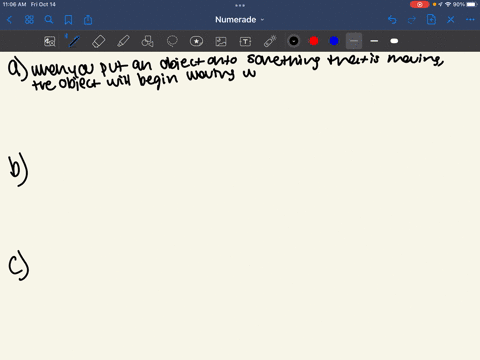The image size is (480, 360).
Task: Select the Laser pointer tool
Action: [x=270, y=41]
